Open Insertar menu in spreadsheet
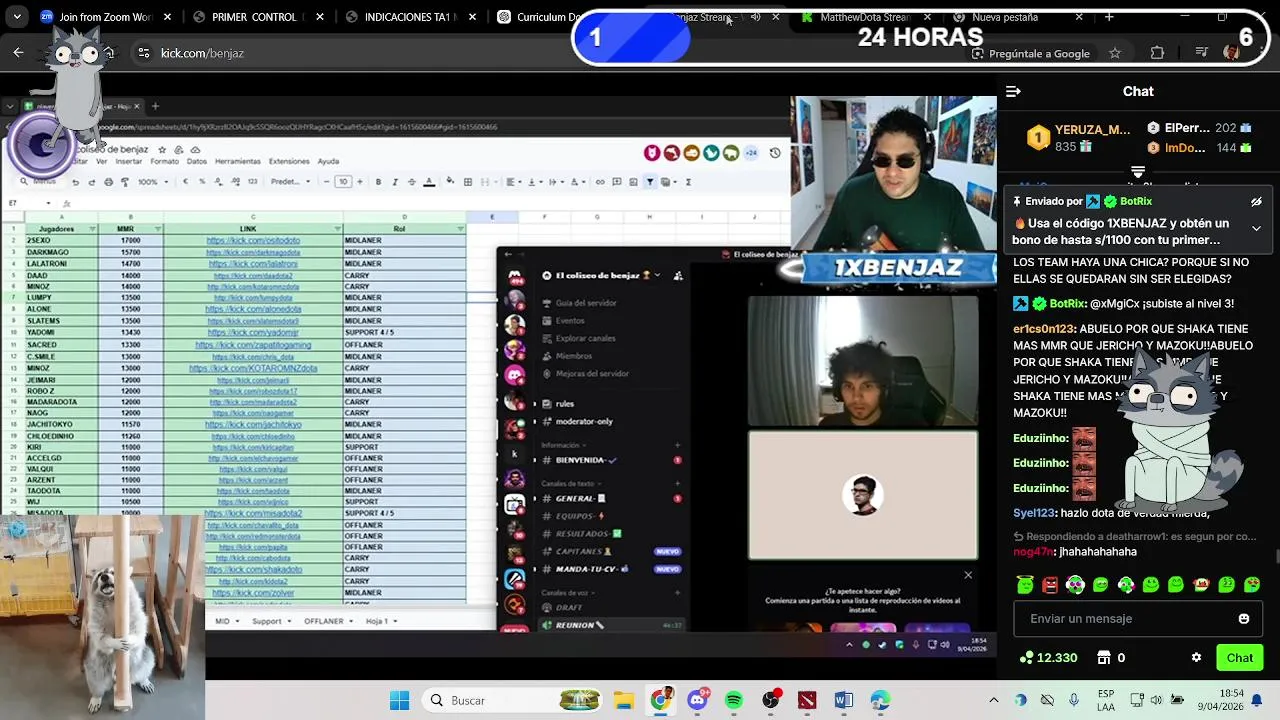This screenshot has height=720, width=1280. [x=129, y=161]
